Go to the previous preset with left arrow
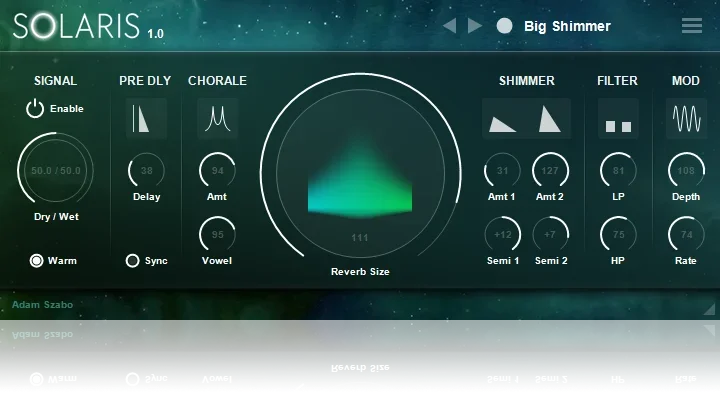The width and height of the screenshot is (720, 410). pos(449,26)
